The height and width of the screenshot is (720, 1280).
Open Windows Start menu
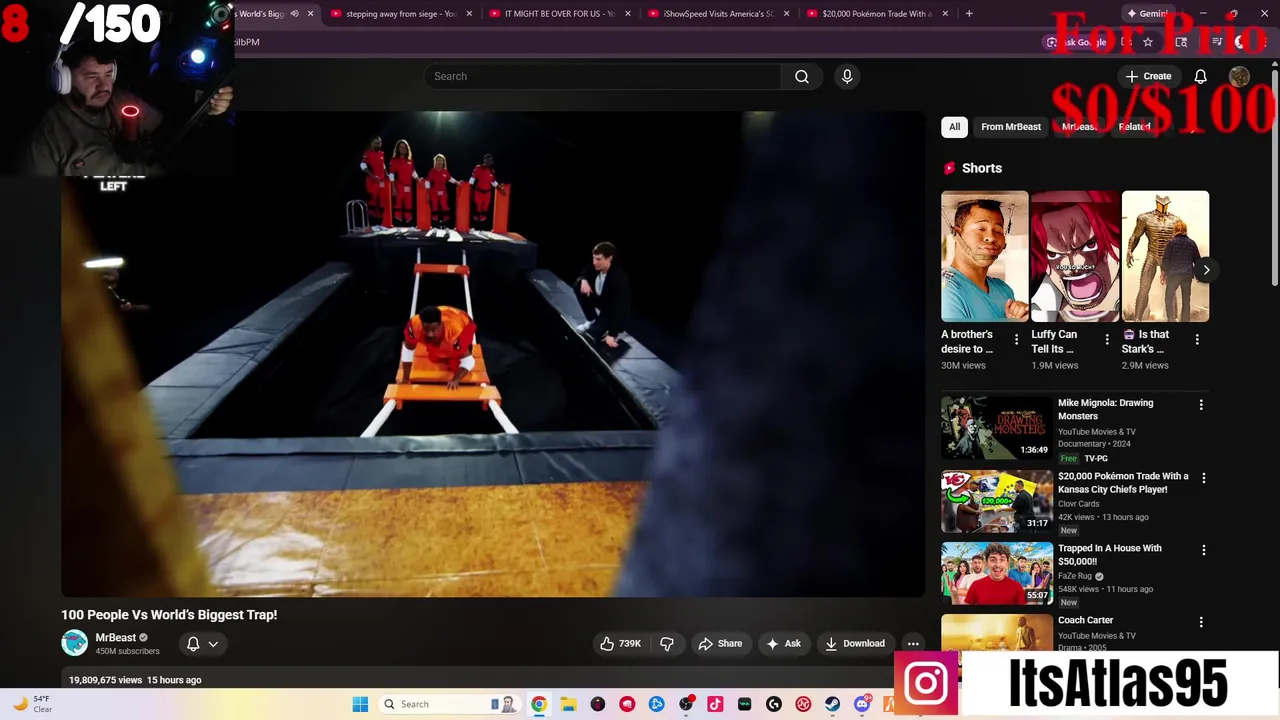(360, 704)
